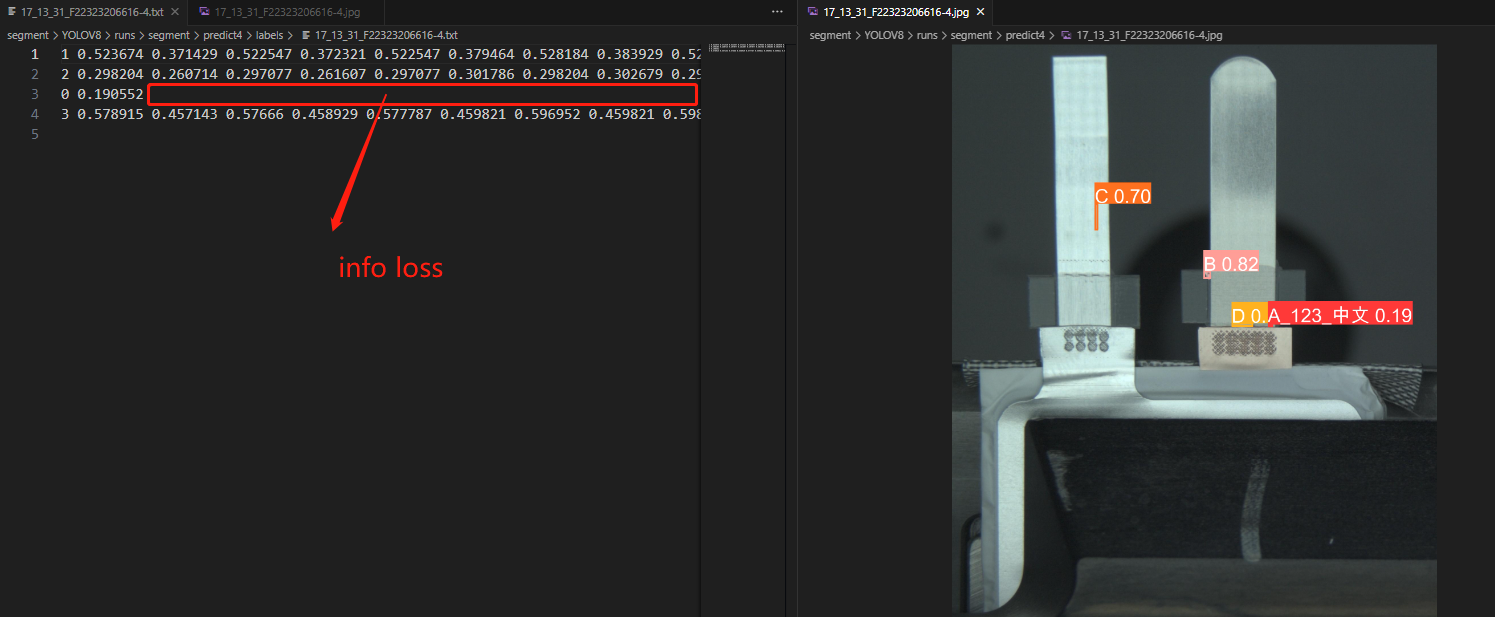
Task: Click value 0.260714 on line 2
Action: pos(184,74)
